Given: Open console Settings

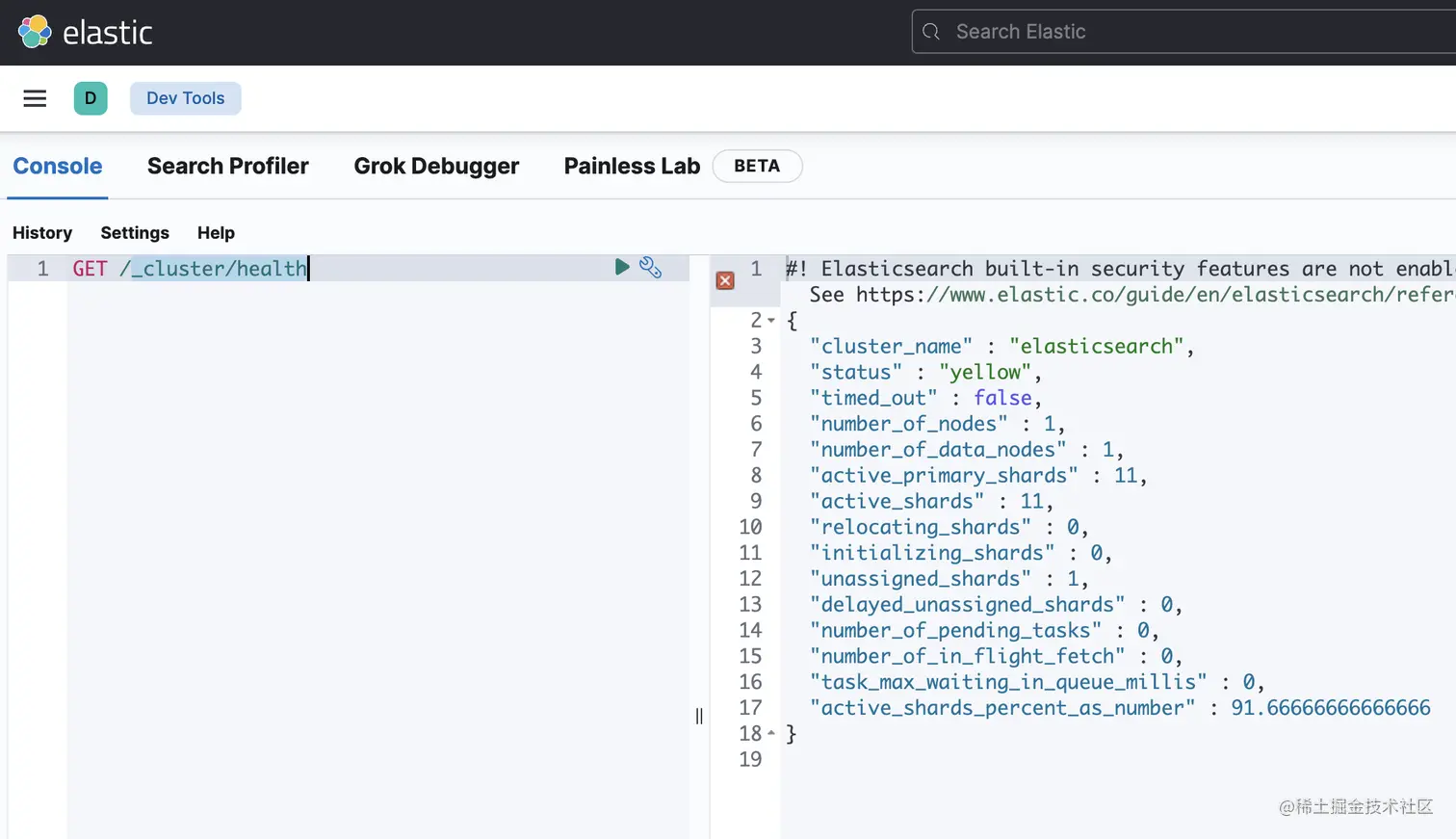Looking at the screenshot, I should 135,232.
